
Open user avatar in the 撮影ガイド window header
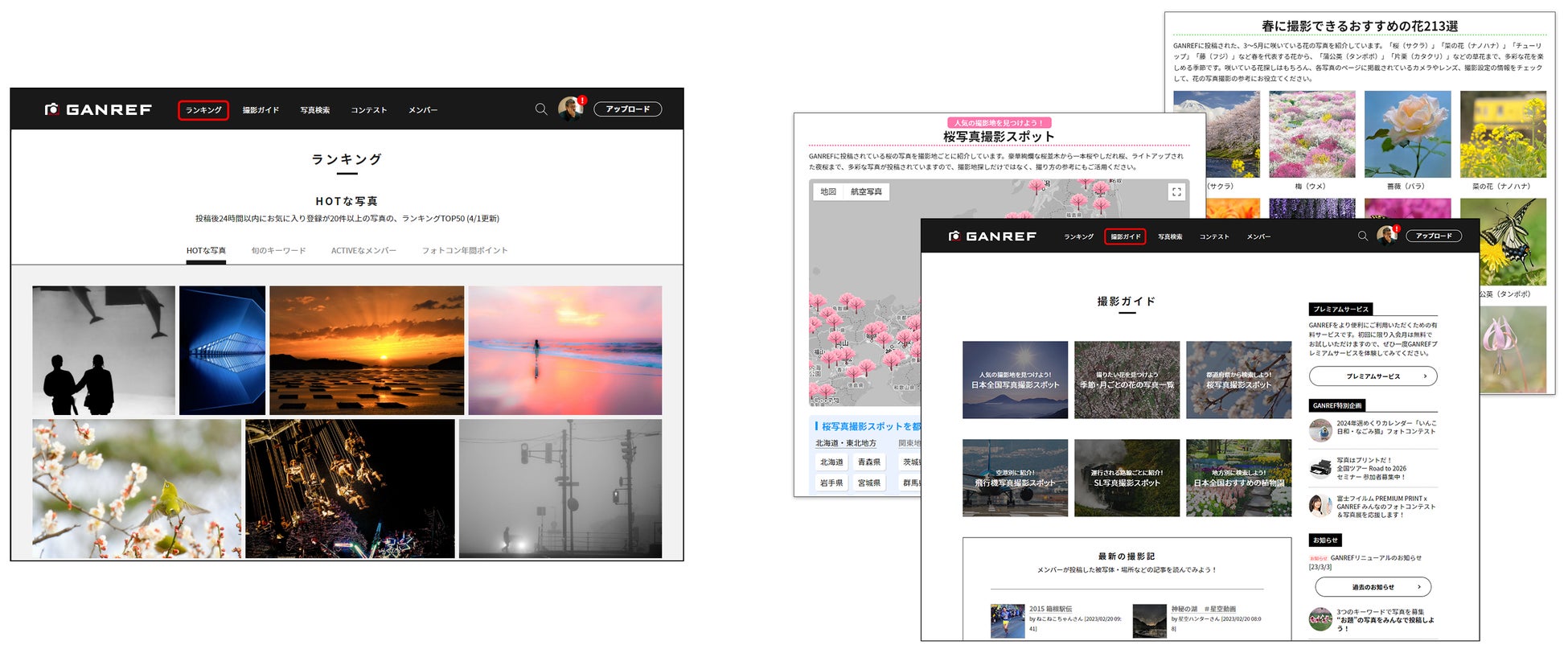point(1386,235)
